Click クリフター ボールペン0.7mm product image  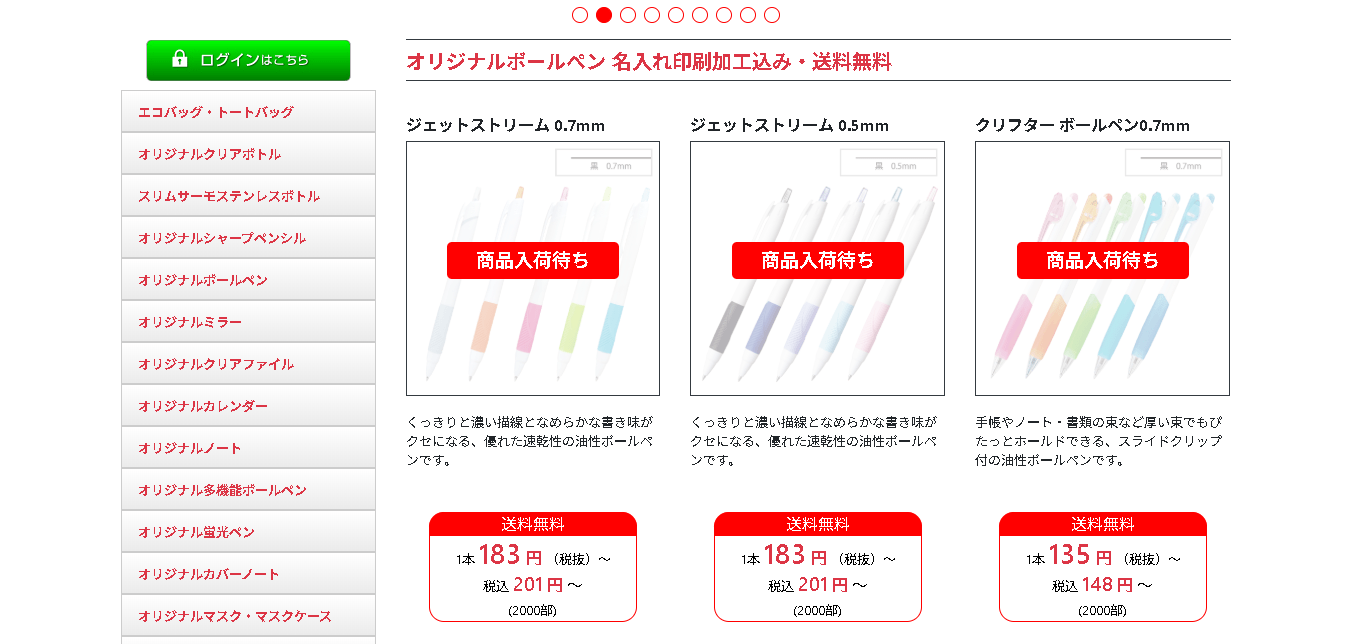click(1102, 268)
